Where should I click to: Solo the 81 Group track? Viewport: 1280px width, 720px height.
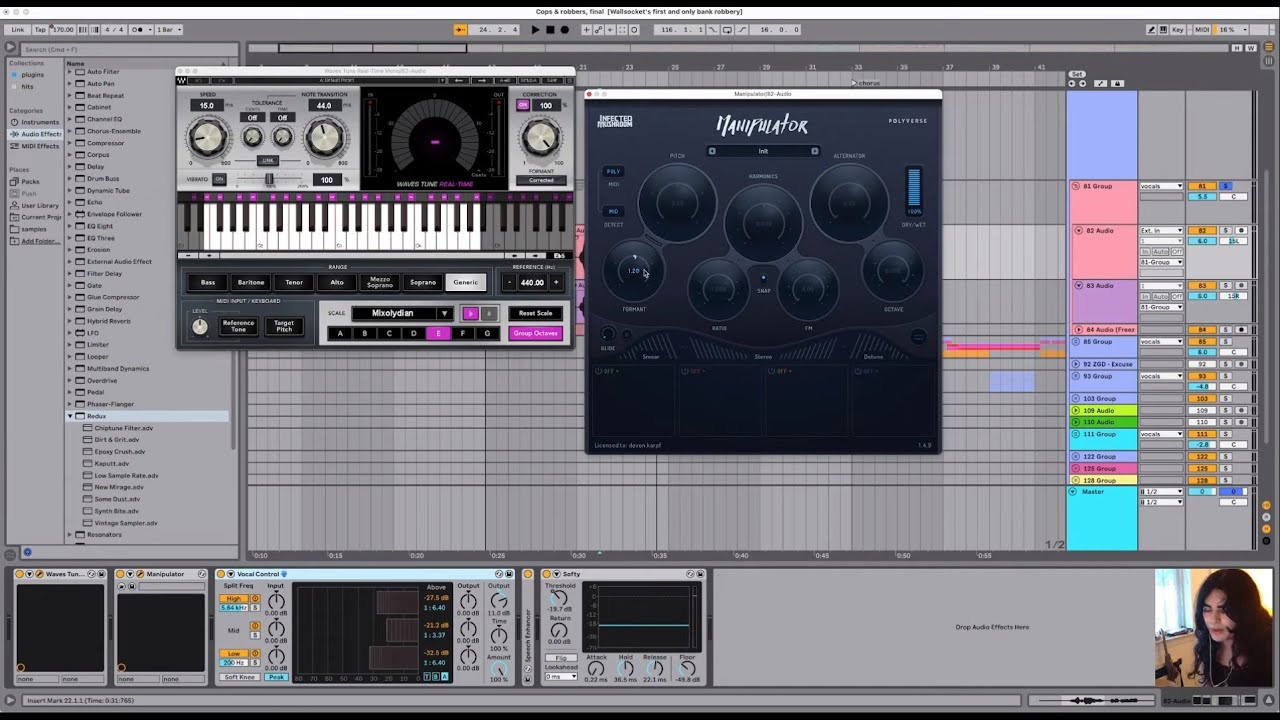pyautogui.click(x=1226, y=186)
